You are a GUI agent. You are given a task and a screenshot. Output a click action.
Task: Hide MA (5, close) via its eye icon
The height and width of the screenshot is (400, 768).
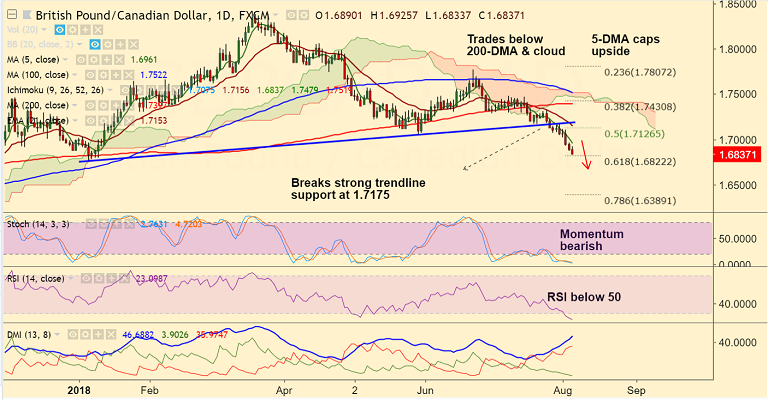[x=81, y=60]
